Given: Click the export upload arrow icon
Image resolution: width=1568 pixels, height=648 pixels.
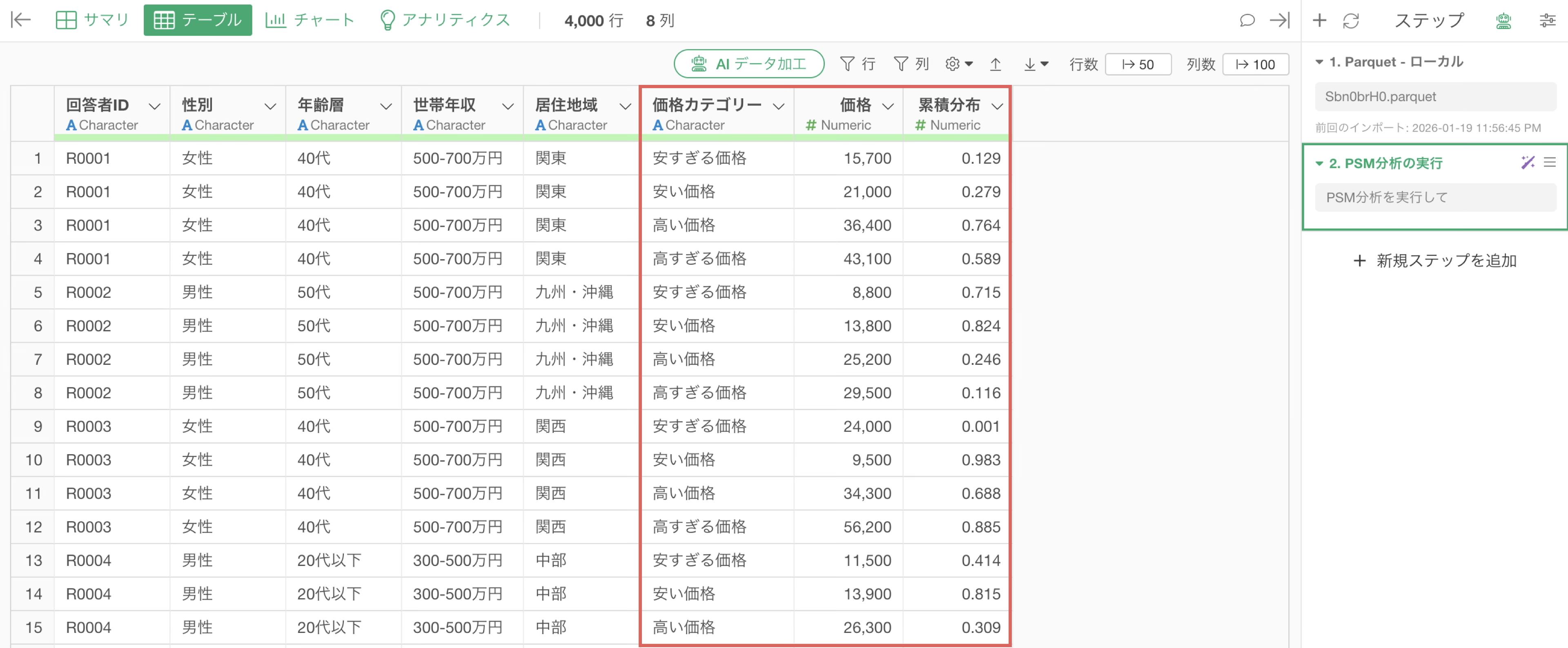Looking at the screenshot, I should click(x=995, y=64).
